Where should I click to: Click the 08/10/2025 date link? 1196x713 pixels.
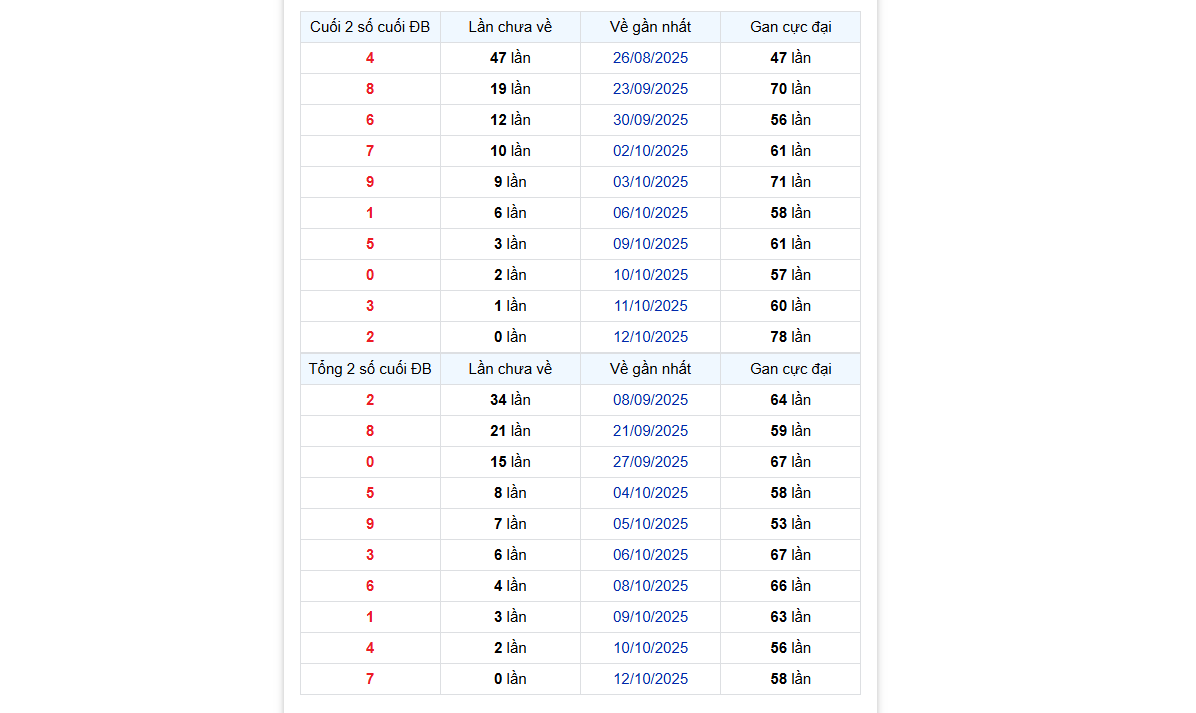point(650,586)
